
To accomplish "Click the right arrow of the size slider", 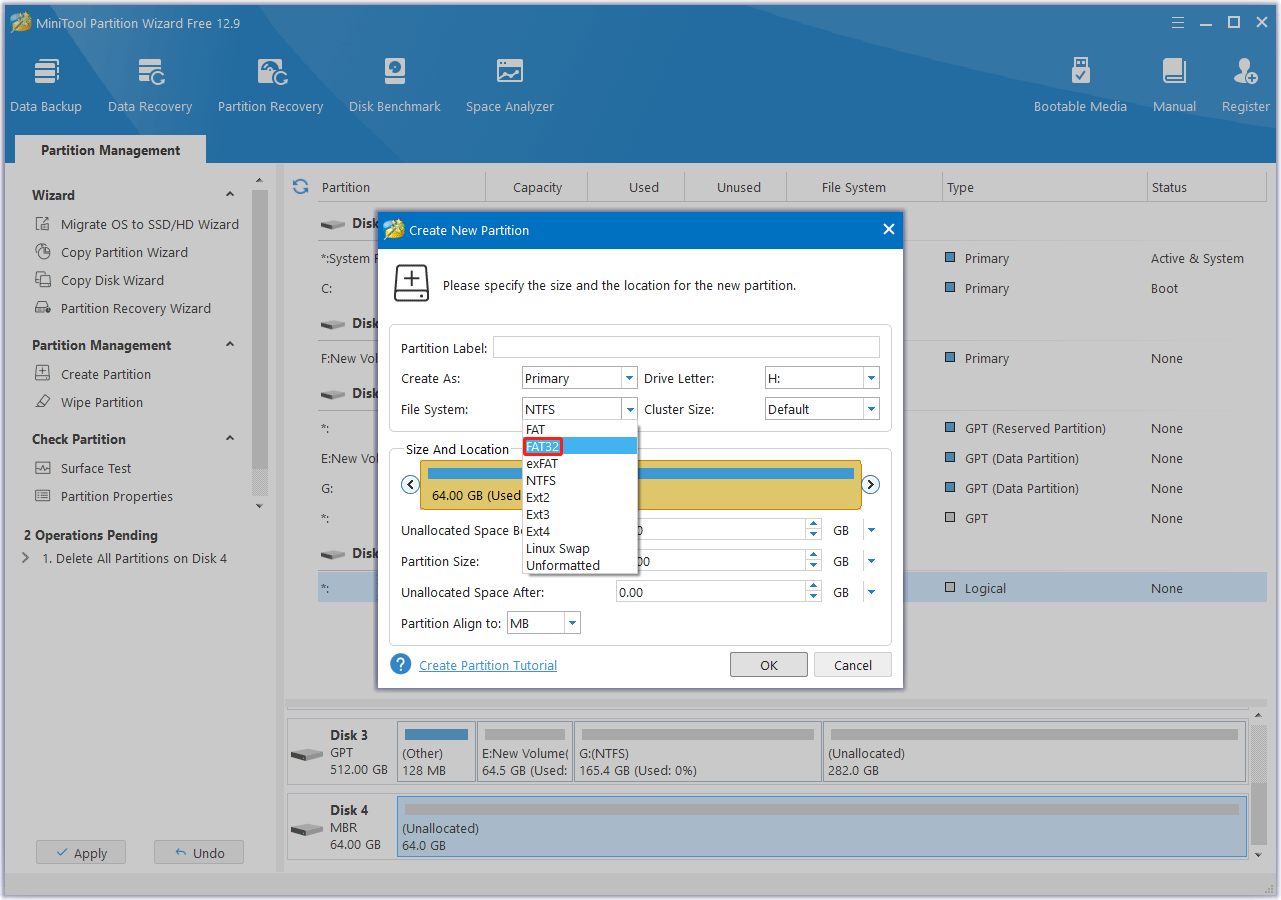I will [870, 484].
